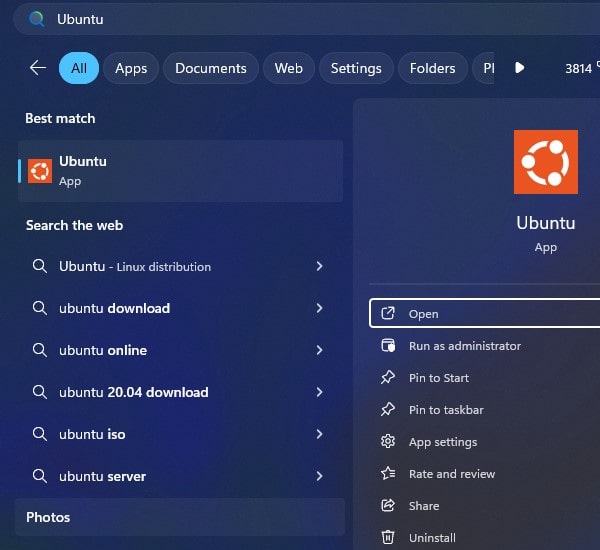Click the Run as administrator shield icon
600x550 pixels.
coord(388,346)
